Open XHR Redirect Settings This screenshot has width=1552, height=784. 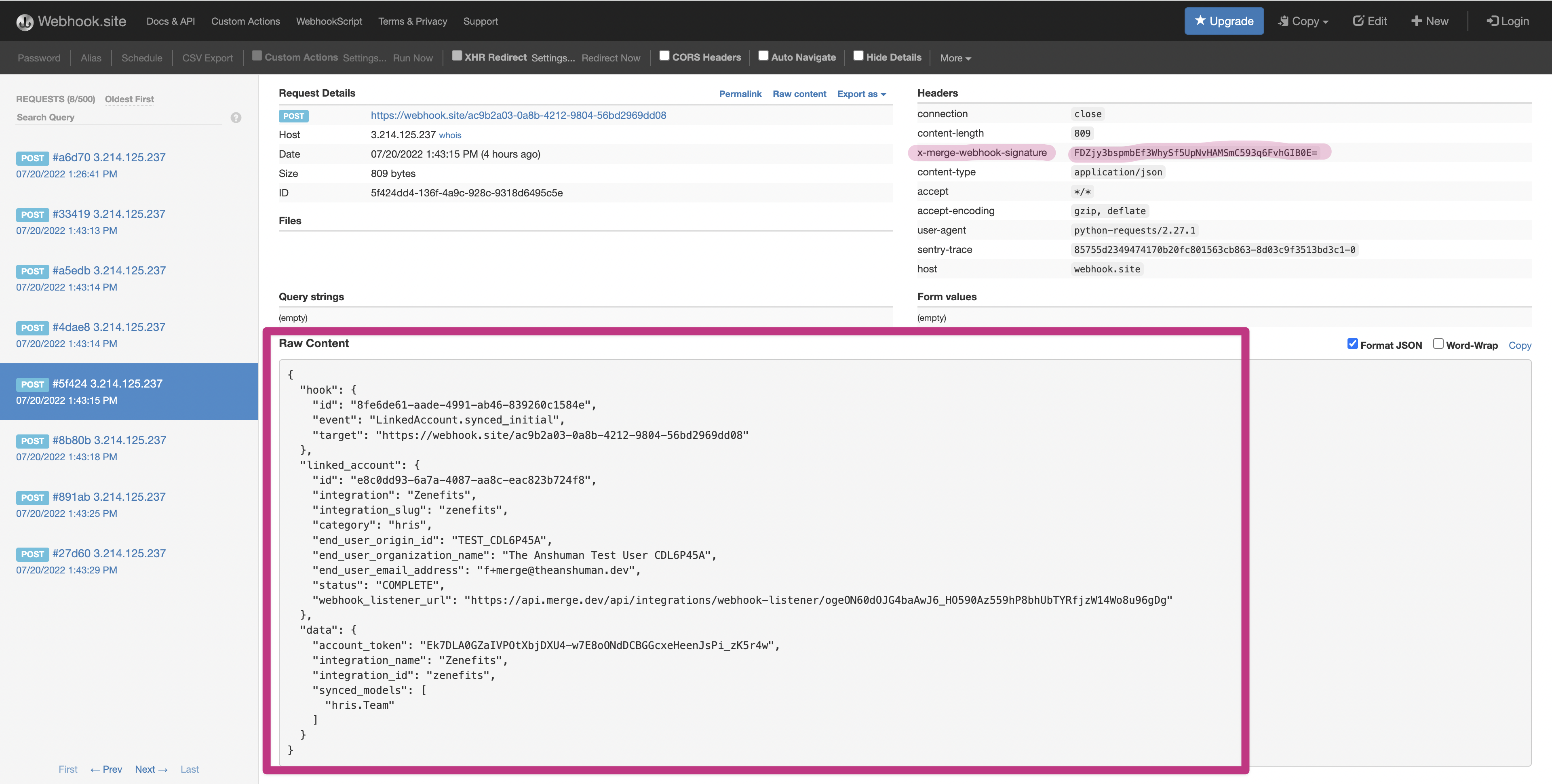click(553, 58)
